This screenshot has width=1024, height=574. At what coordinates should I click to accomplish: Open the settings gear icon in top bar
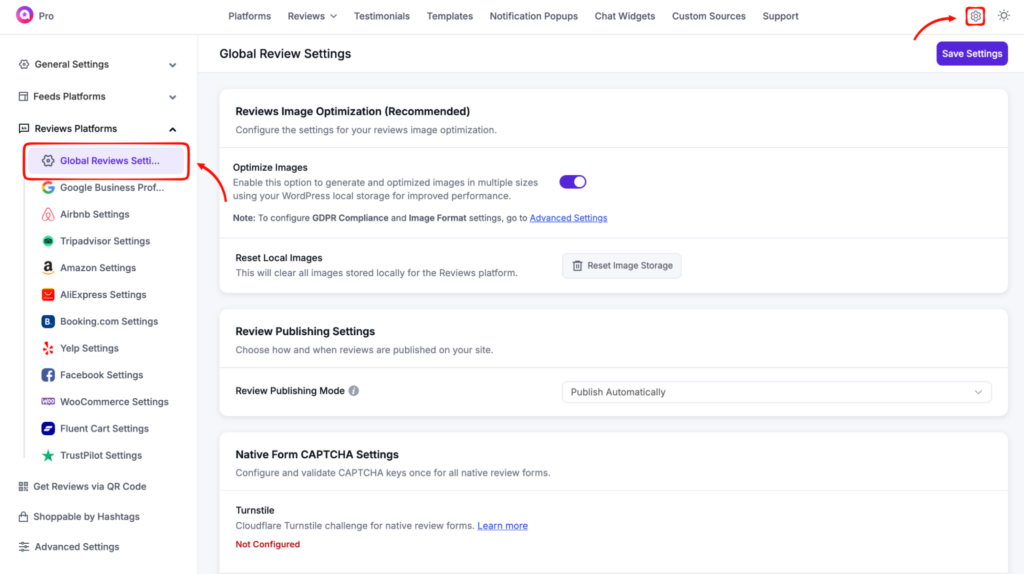coord(975,16)
